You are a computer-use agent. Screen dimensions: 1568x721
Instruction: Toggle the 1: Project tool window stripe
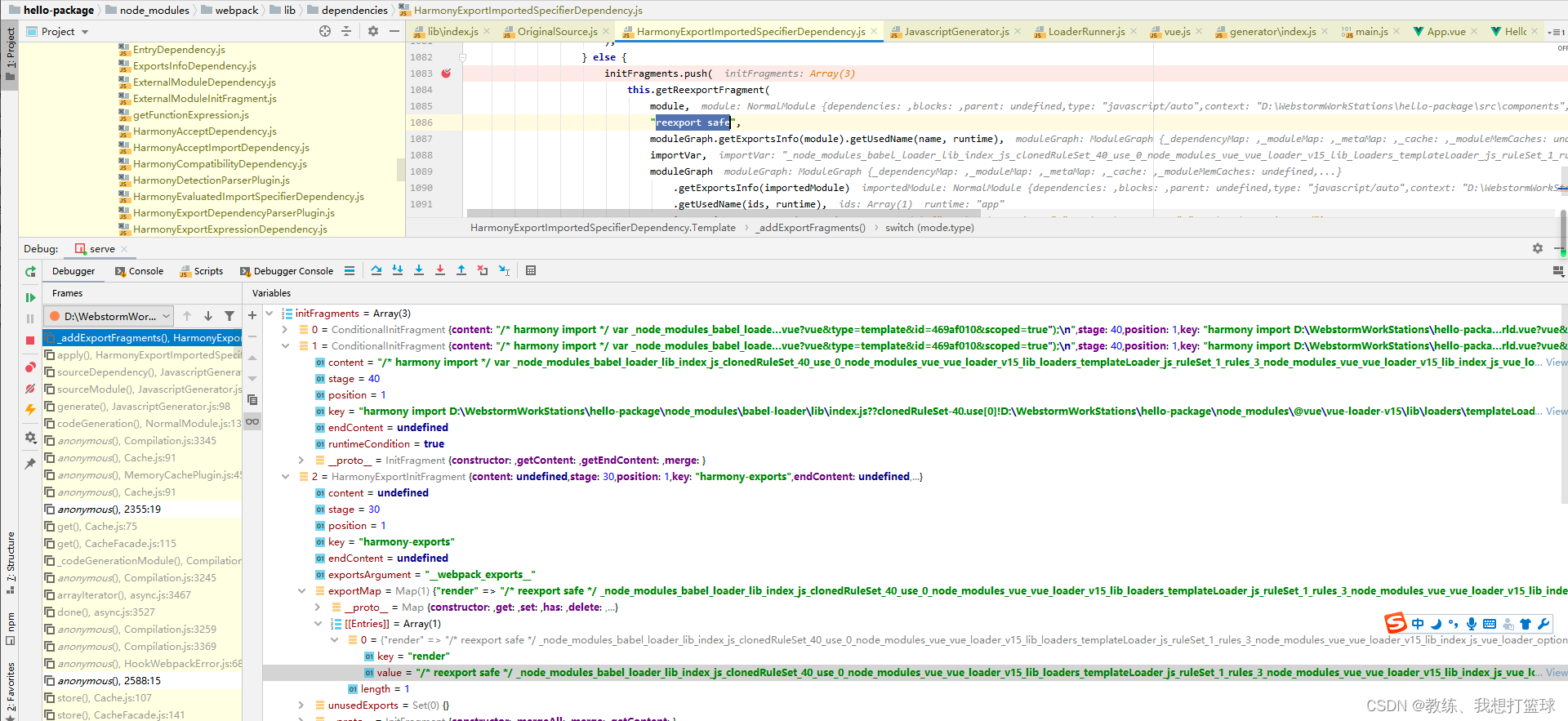[10, 54]
